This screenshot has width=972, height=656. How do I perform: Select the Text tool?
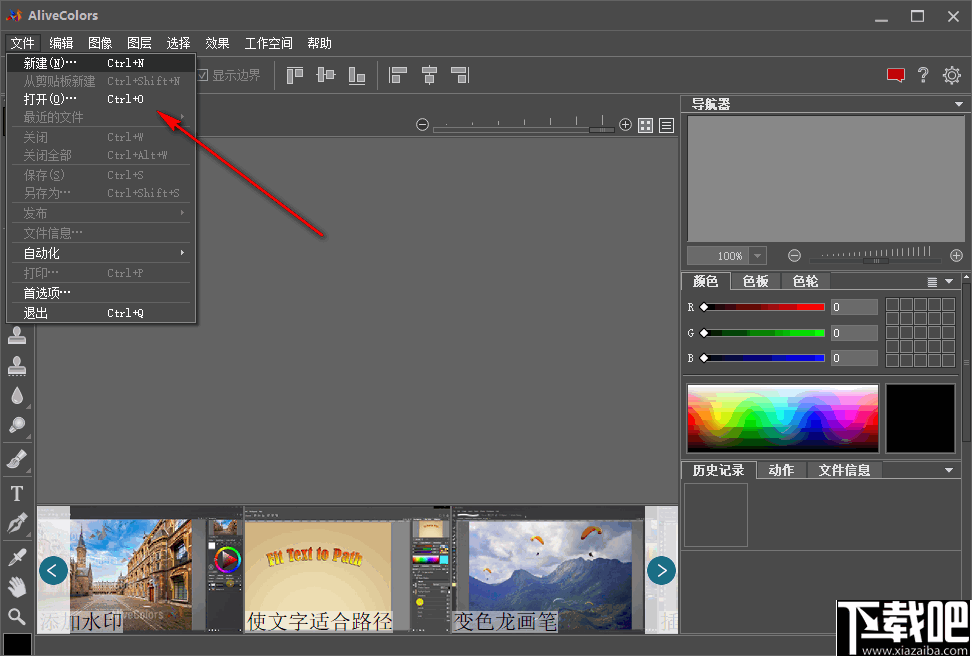[17, 493]
